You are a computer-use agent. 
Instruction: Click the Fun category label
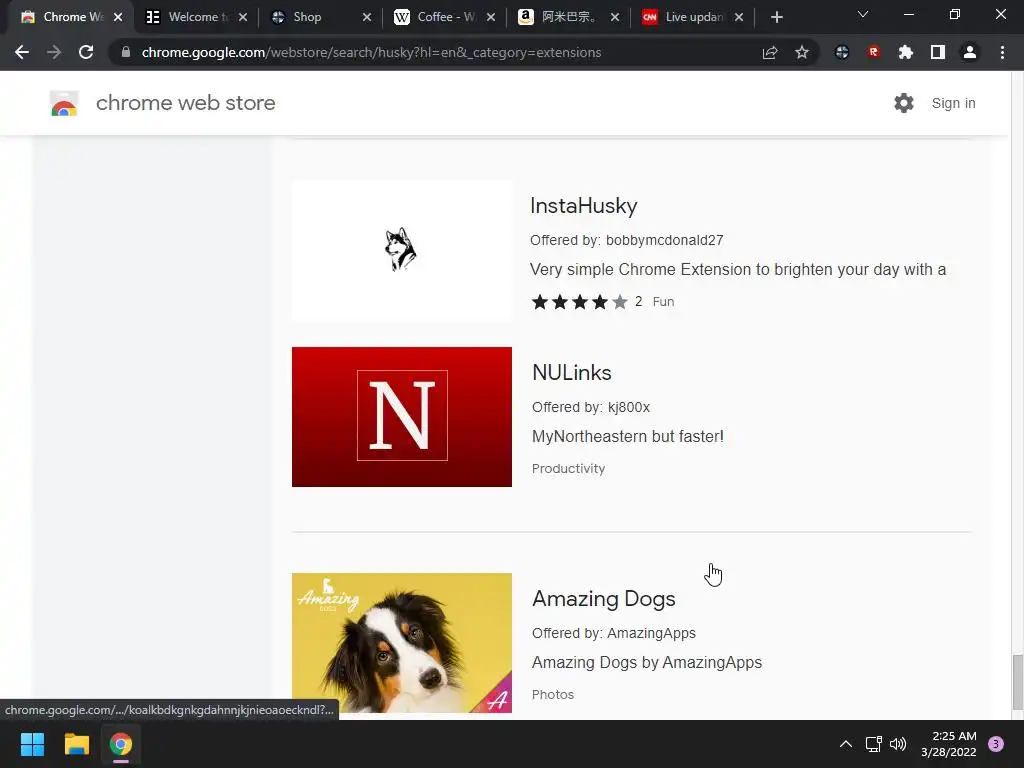click(663, 302)
